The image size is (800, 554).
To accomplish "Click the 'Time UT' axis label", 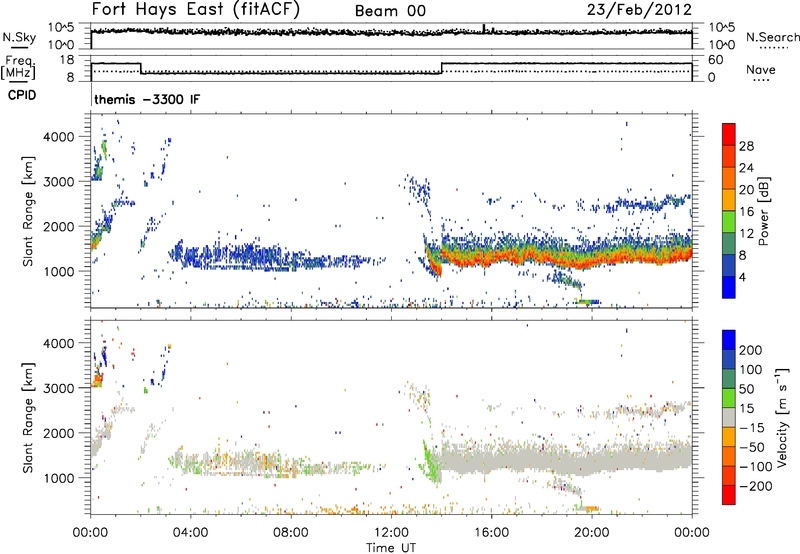I will tap(391, 547).
